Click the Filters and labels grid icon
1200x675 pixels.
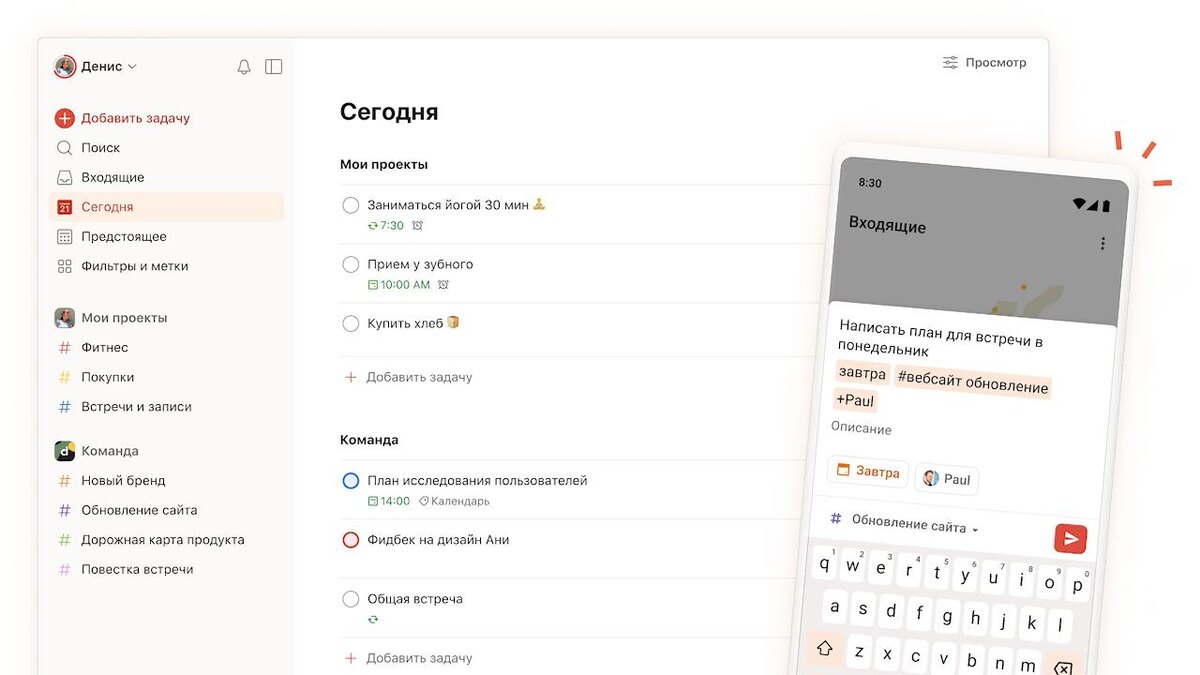coord(64,266)
